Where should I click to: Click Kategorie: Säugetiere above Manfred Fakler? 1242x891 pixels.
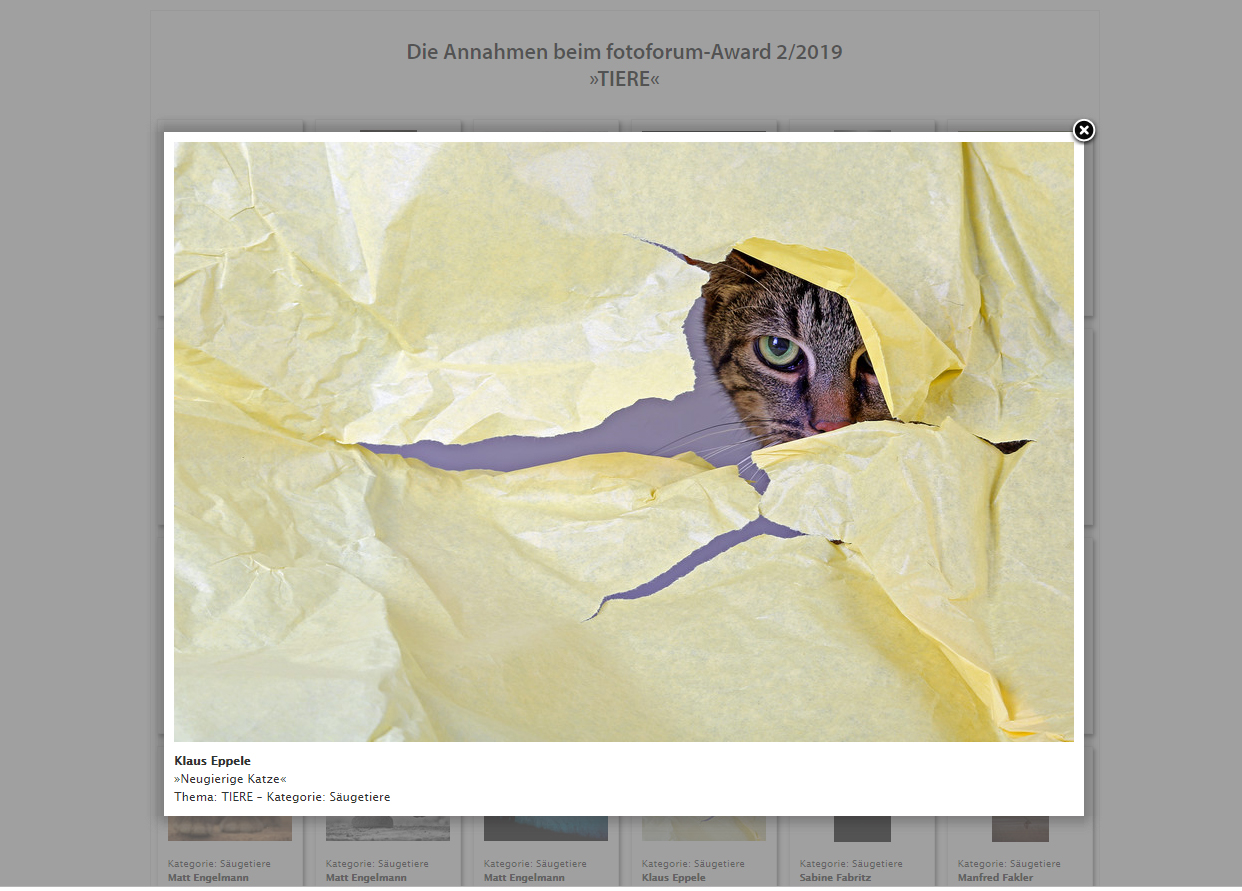click(1009, 863)
